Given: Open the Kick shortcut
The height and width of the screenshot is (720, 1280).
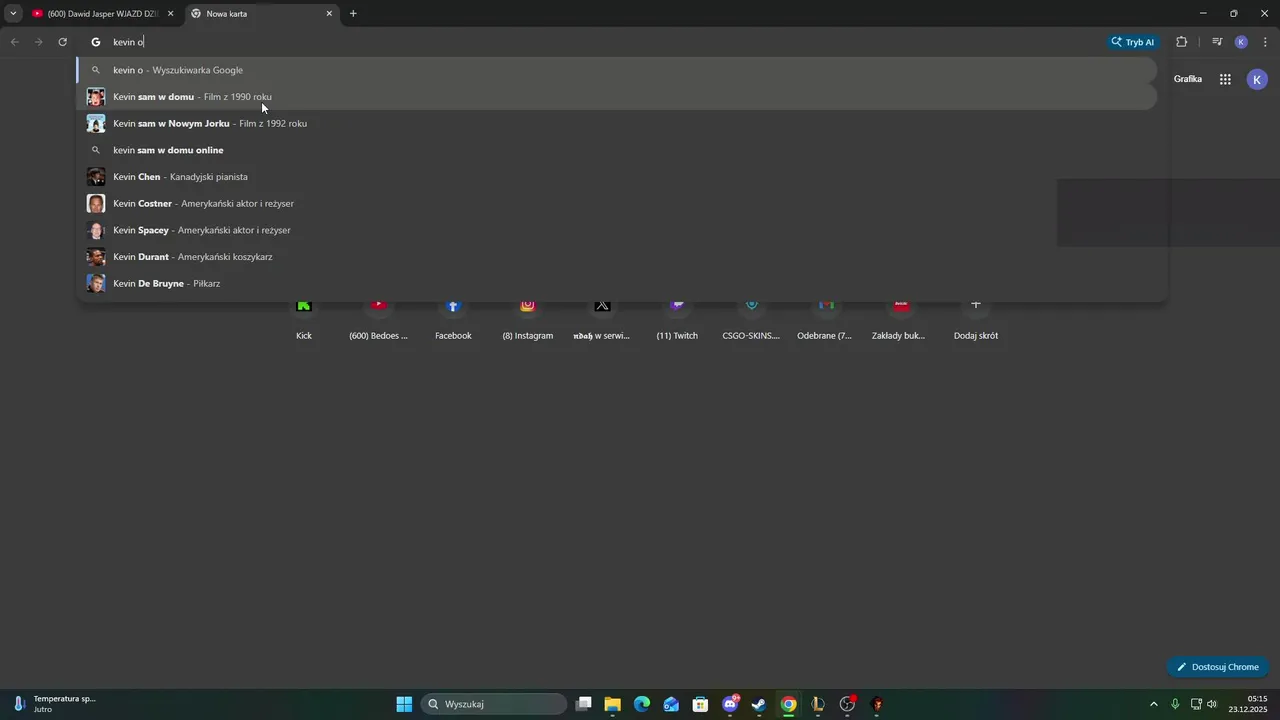Looking at the screenshot, I should click(x=304, y=320).
